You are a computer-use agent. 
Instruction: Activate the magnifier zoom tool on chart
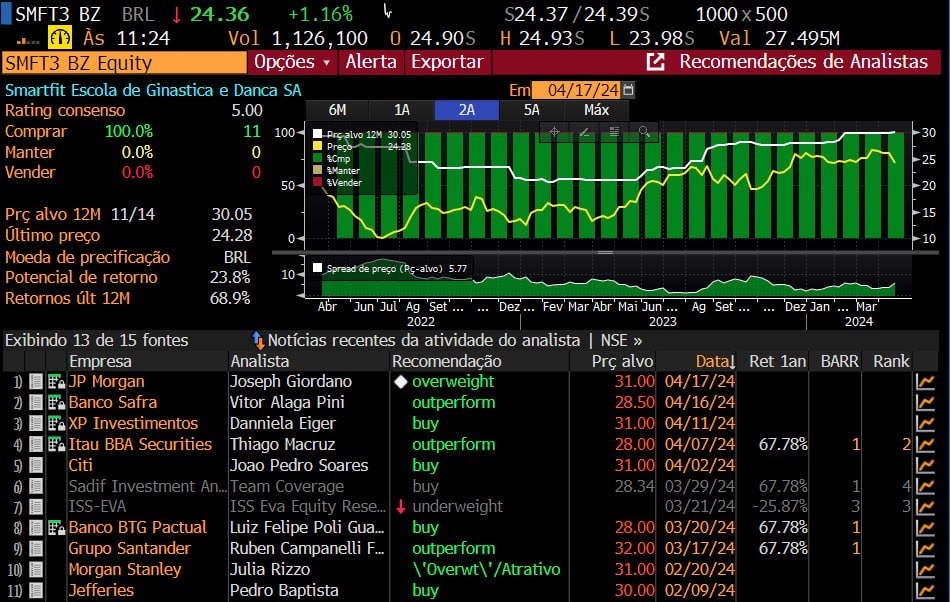(643, 131)
